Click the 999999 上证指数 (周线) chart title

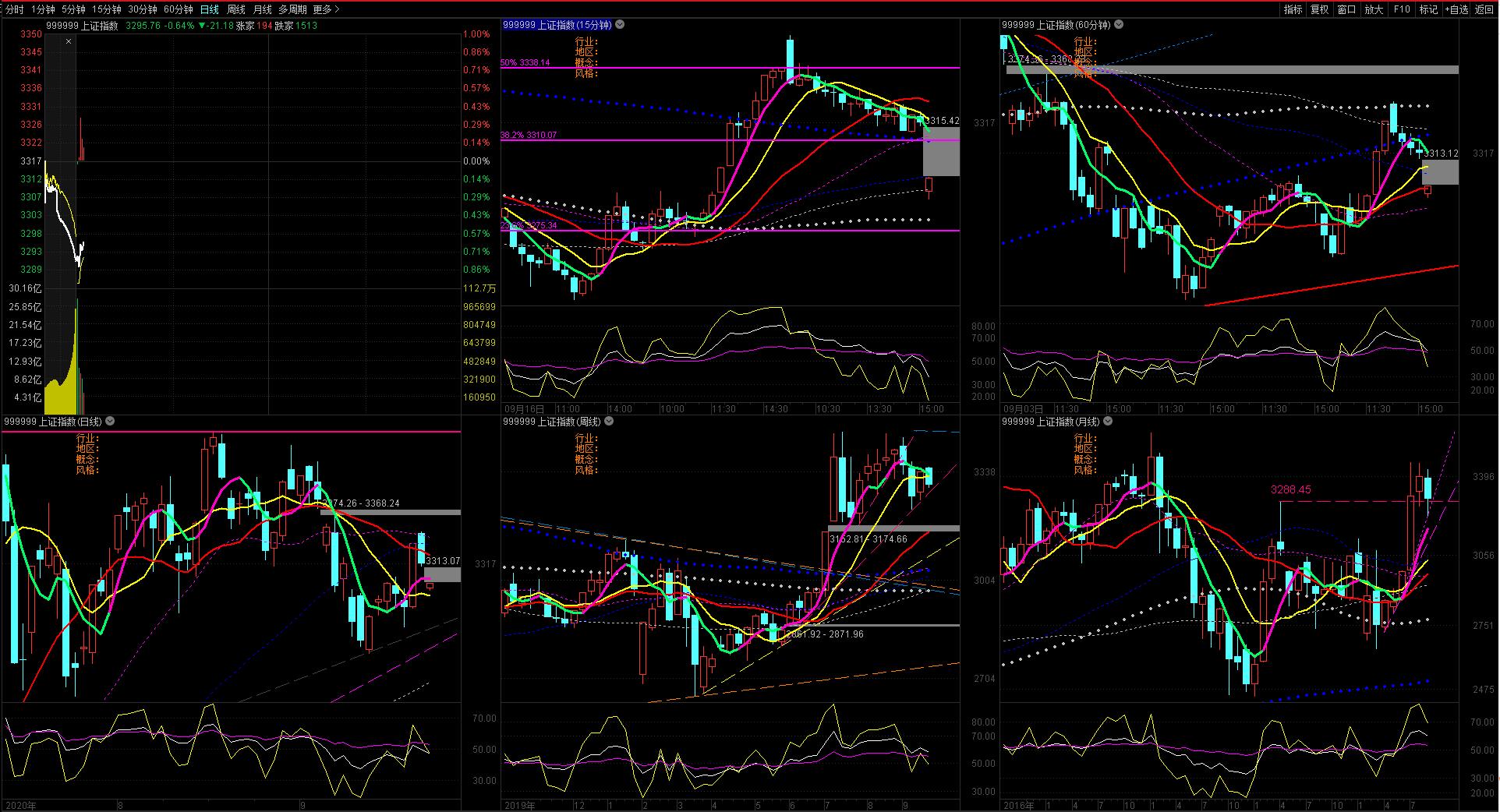[552, 422]
